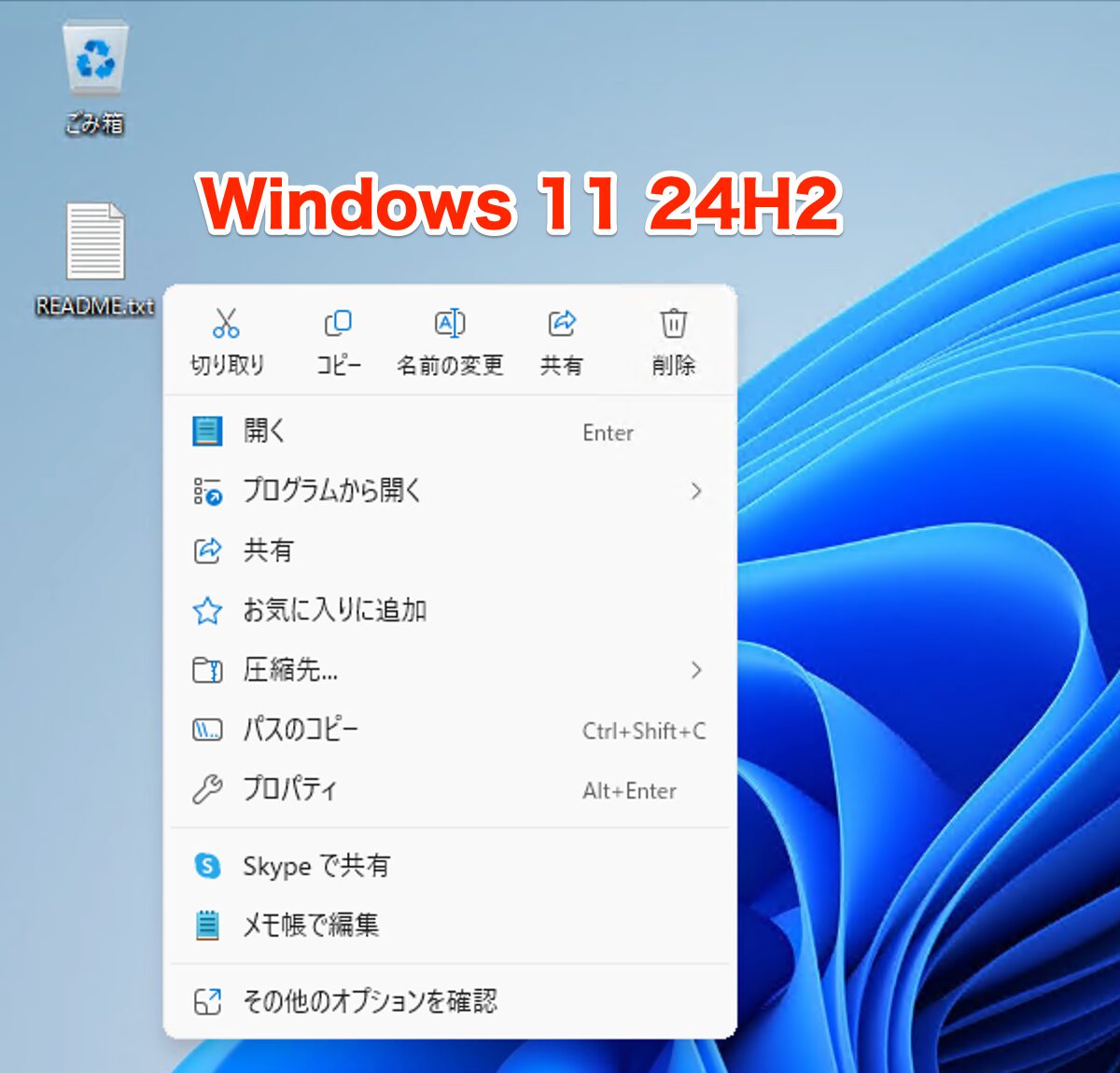Select the Rename (名前の変更) icon
The width and height of the screenshot is (1120, 1073).
[x=450, y=324]
